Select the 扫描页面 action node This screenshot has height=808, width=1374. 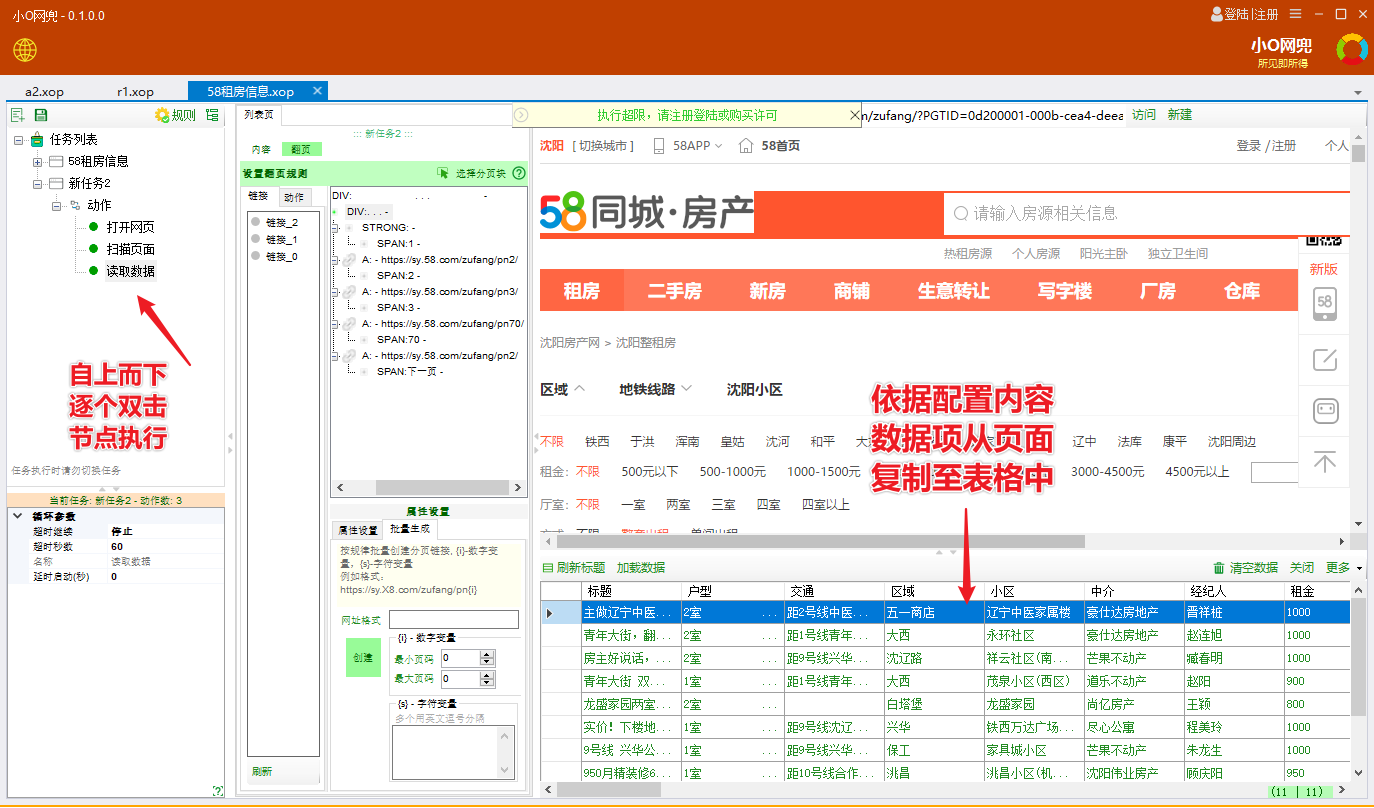(x=131, y=249)
